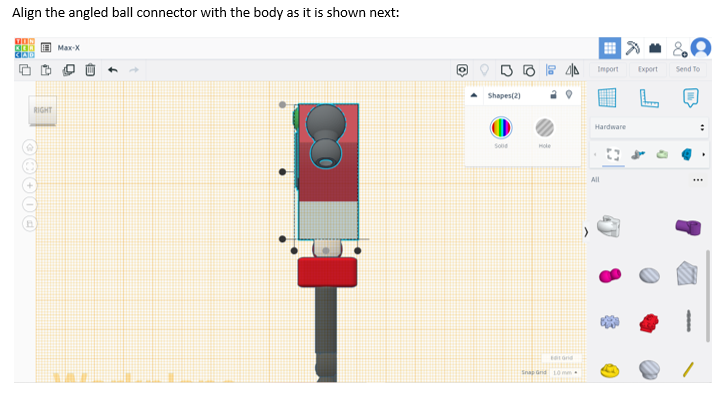Click Fit all in view button

click(x=30, y=166)
